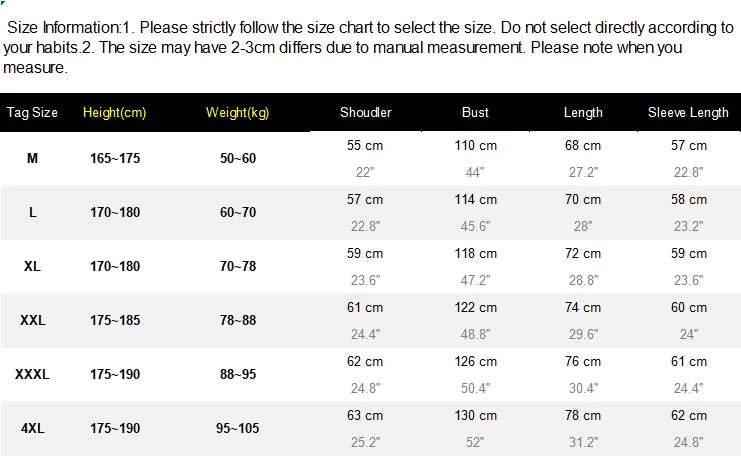This screenshot has height=457, width=741.
Task: Click the Sleeve Length column header
Action: 688,112
